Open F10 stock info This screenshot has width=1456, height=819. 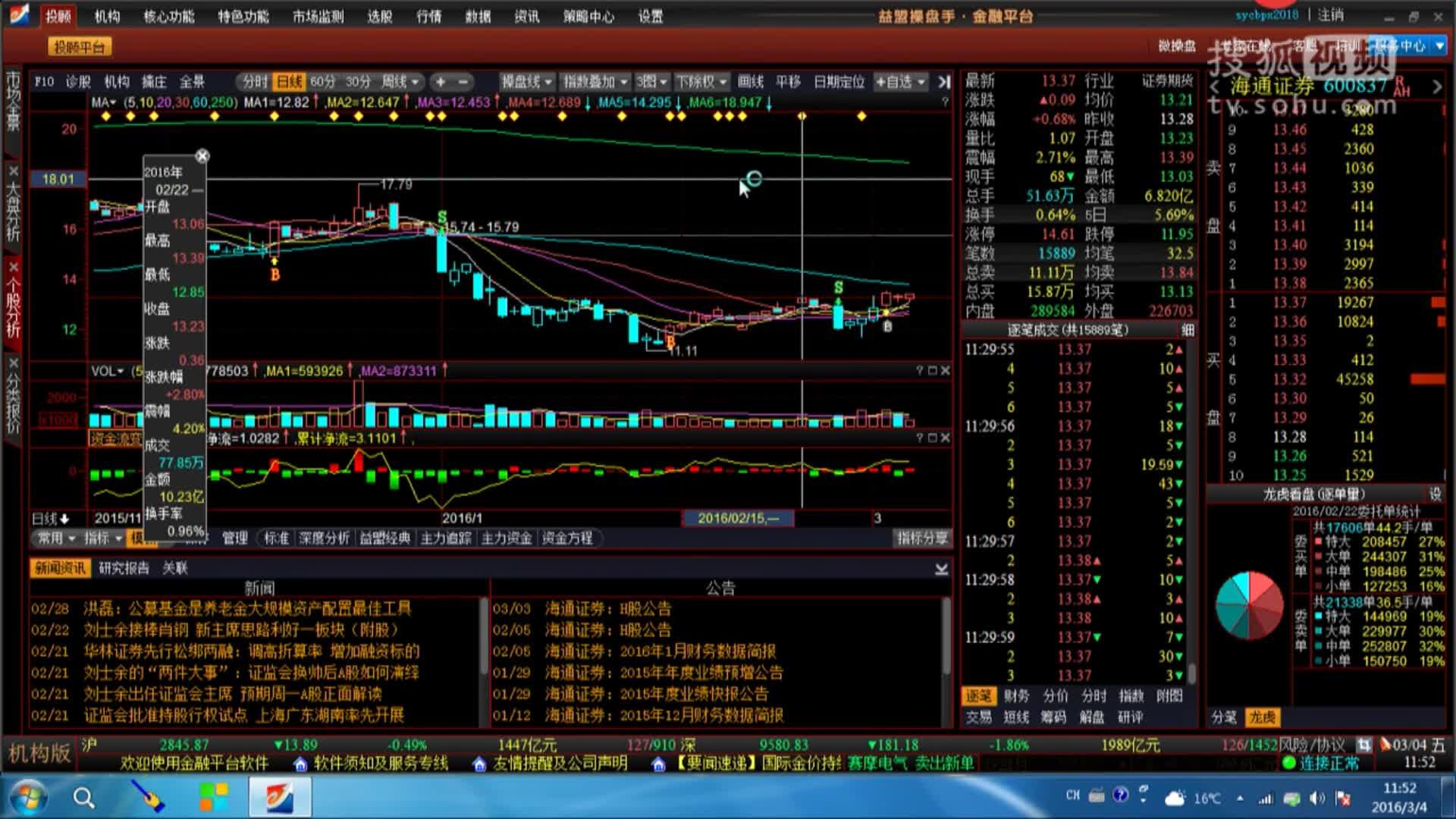[44, 82]
